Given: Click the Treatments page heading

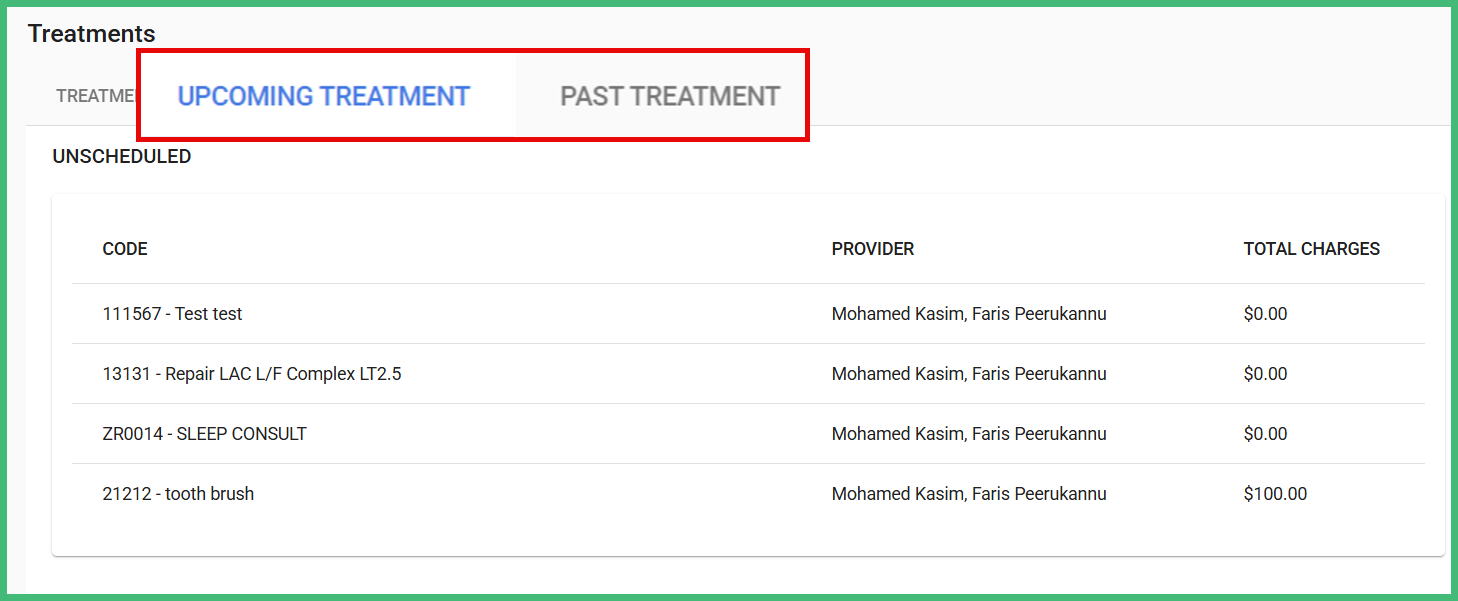Looking at the screenshot, I should 91,33.
